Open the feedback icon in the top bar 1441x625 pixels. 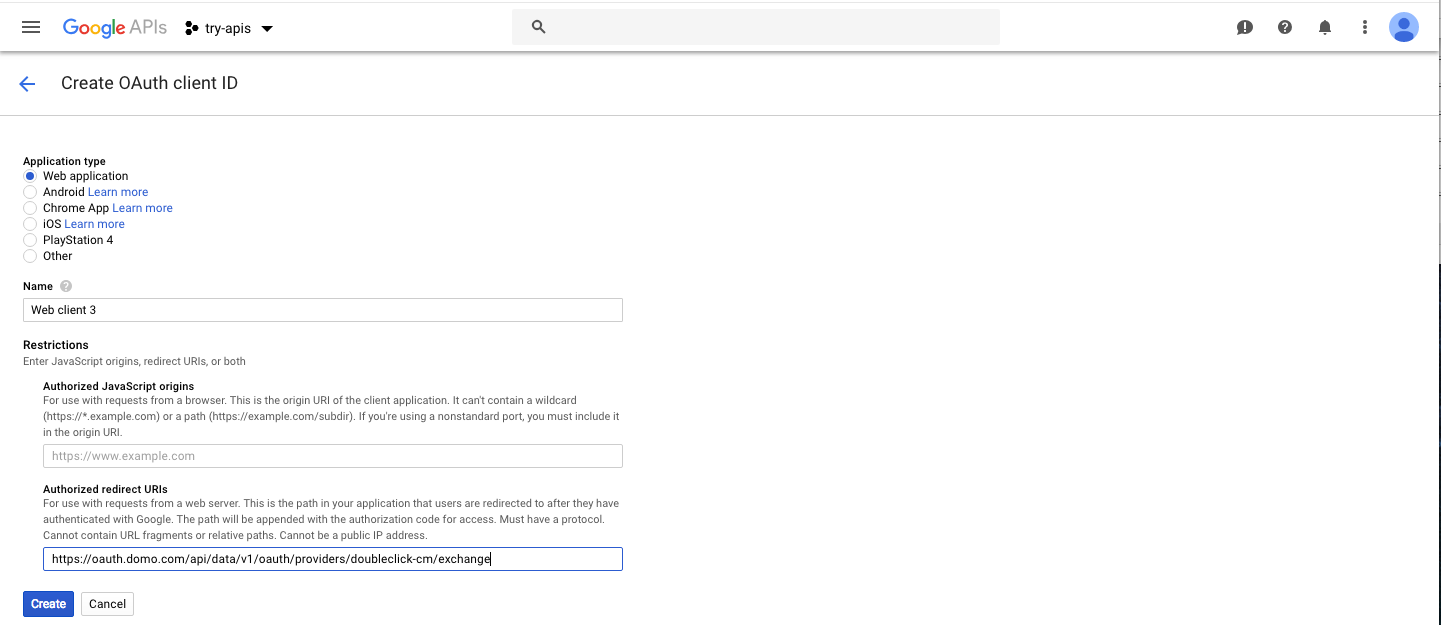[1244, 27]
